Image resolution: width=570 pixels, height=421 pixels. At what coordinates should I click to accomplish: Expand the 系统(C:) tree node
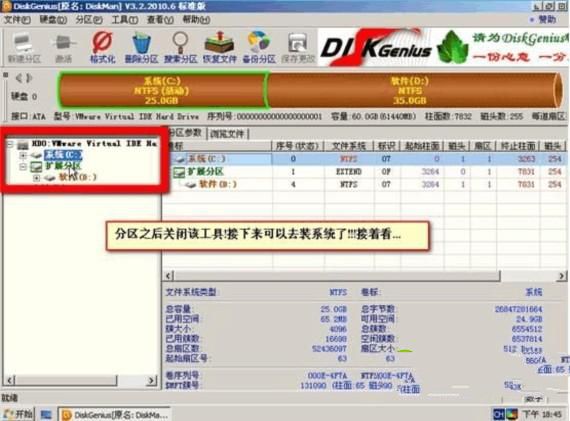23,156
